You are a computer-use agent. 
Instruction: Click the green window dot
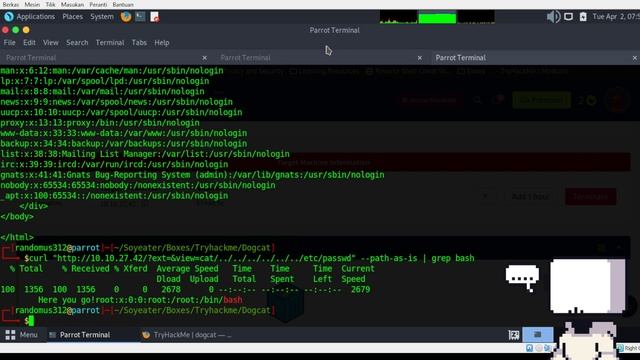tap(16, 30)
